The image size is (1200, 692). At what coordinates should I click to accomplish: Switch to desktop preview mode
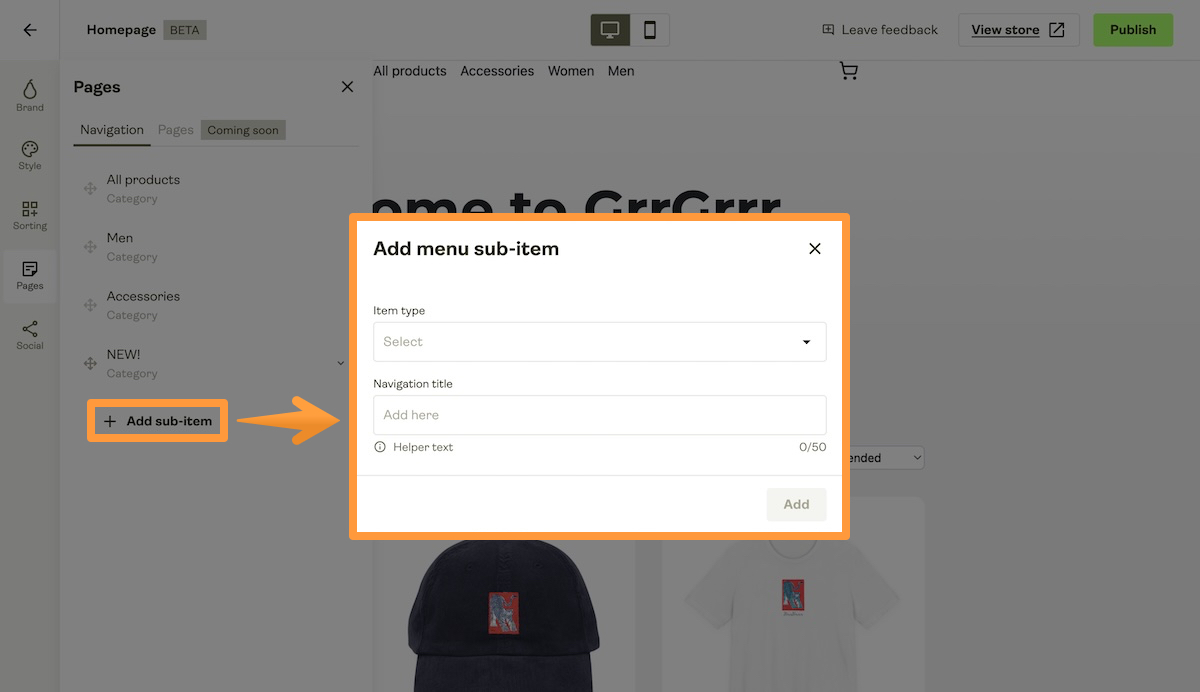click(x=610, y=30)
